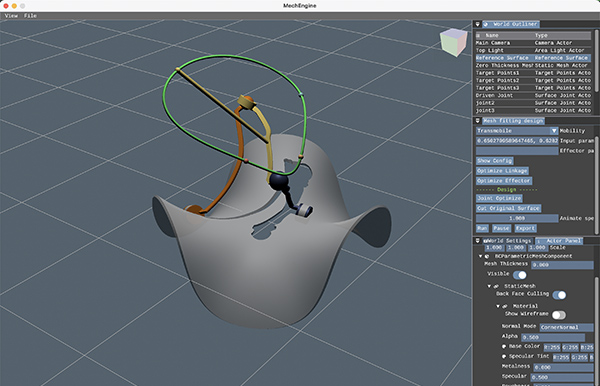
Task: Click the Base Color picker dot icon
Action: 504,347
